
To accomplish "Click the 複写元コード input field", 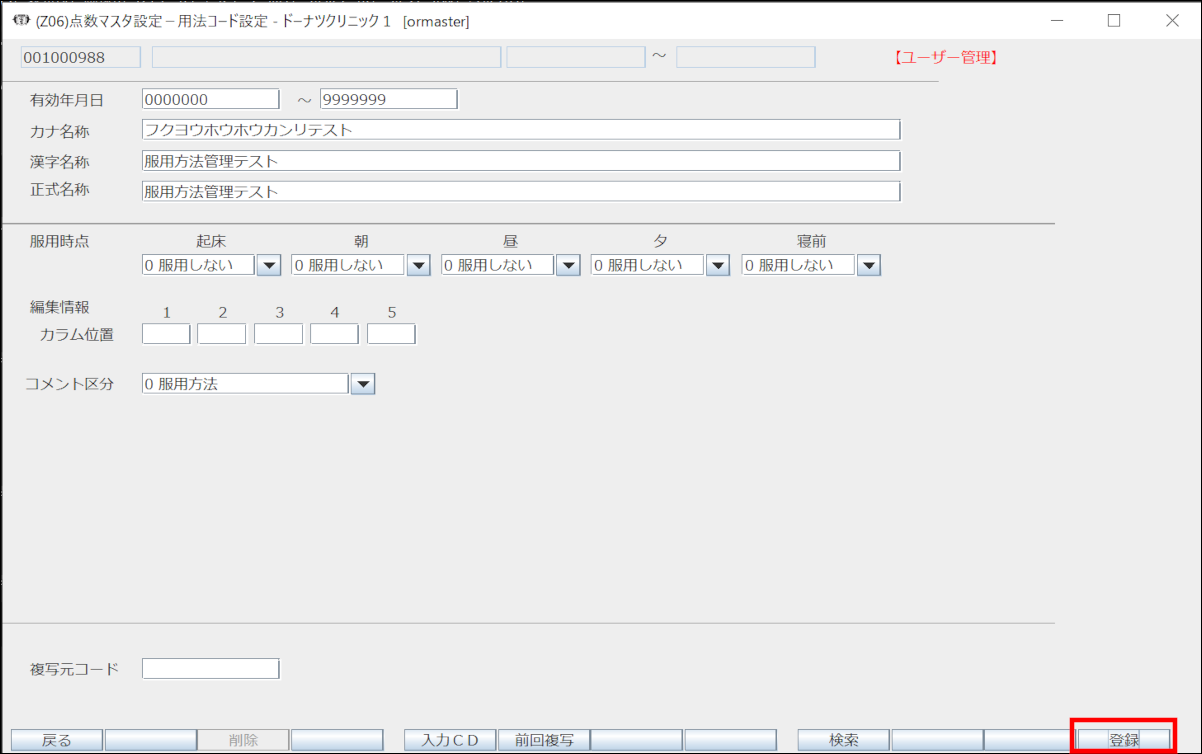I will [210, 669].
